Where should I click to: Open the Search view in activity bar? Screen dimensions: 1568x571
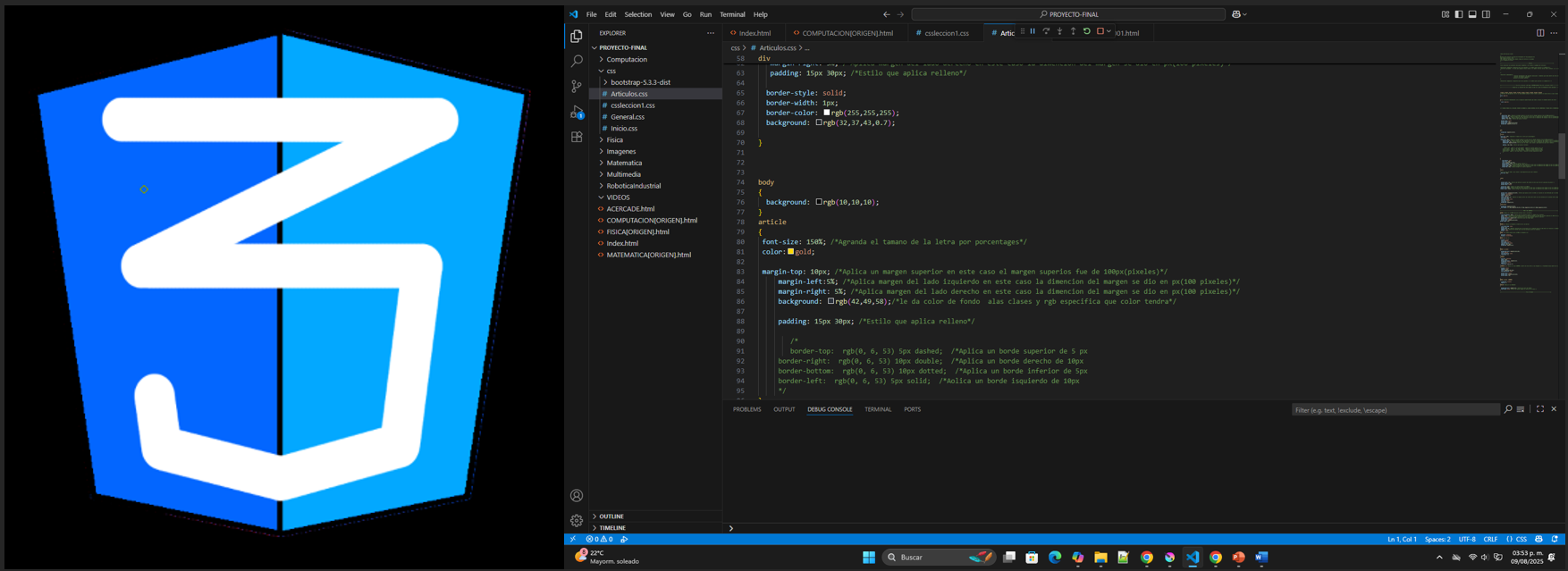[x=577, y=62]
